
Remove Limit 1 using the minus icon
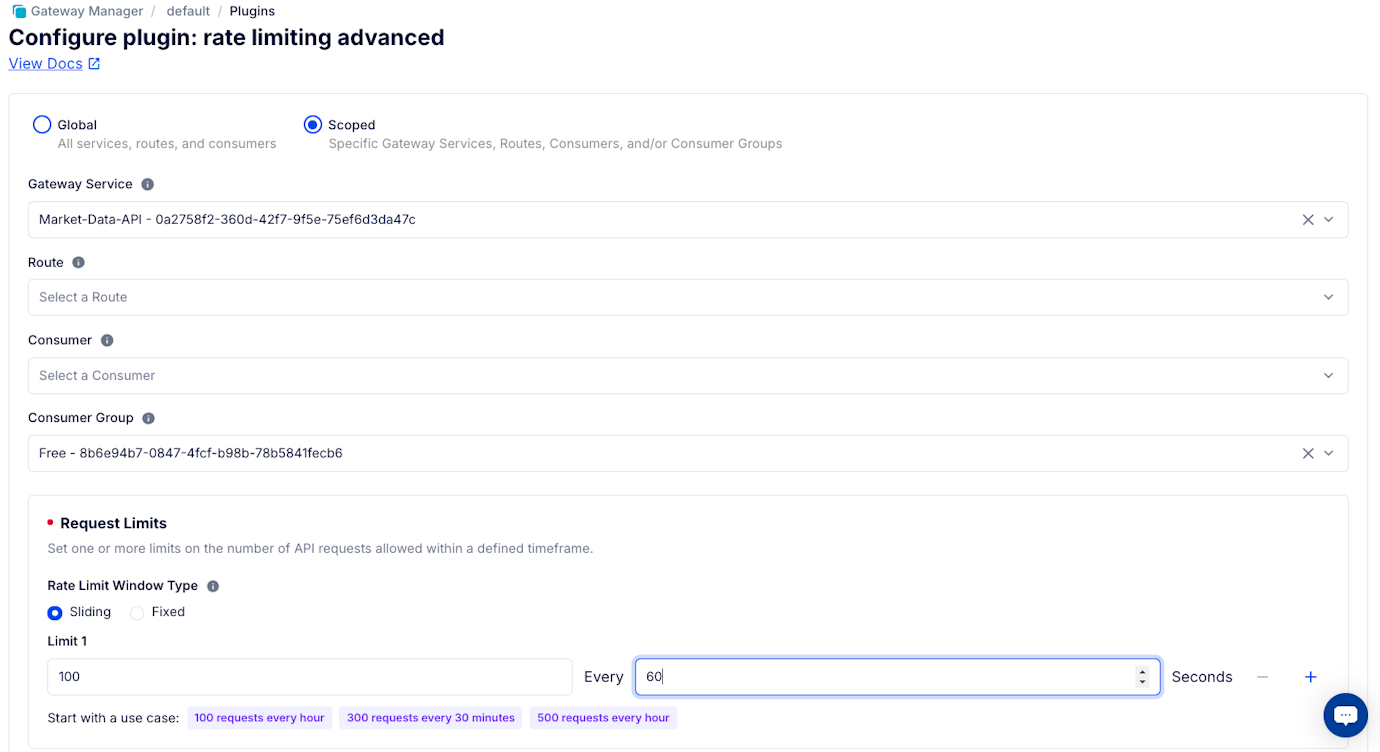pos(1262,677)
